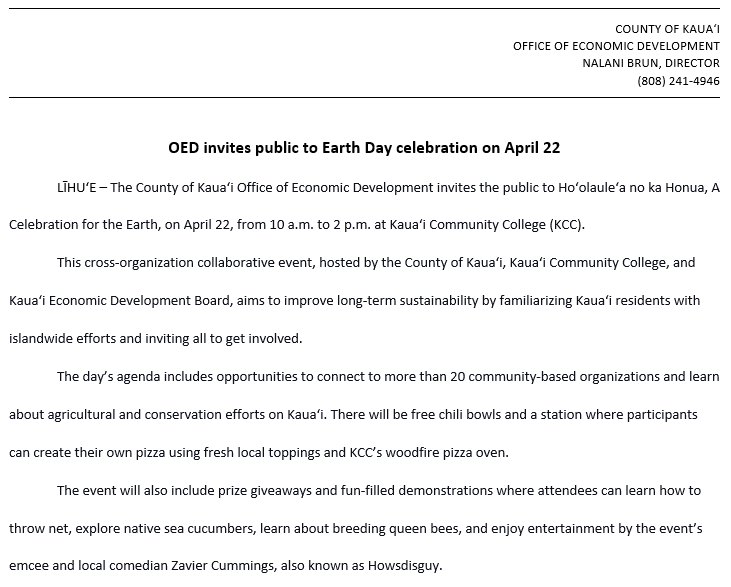Viewport: 731px width, 587px height.
Task: Click the 'NALANI BRUN, DIRECTOR' line
Action: point(651,63)
